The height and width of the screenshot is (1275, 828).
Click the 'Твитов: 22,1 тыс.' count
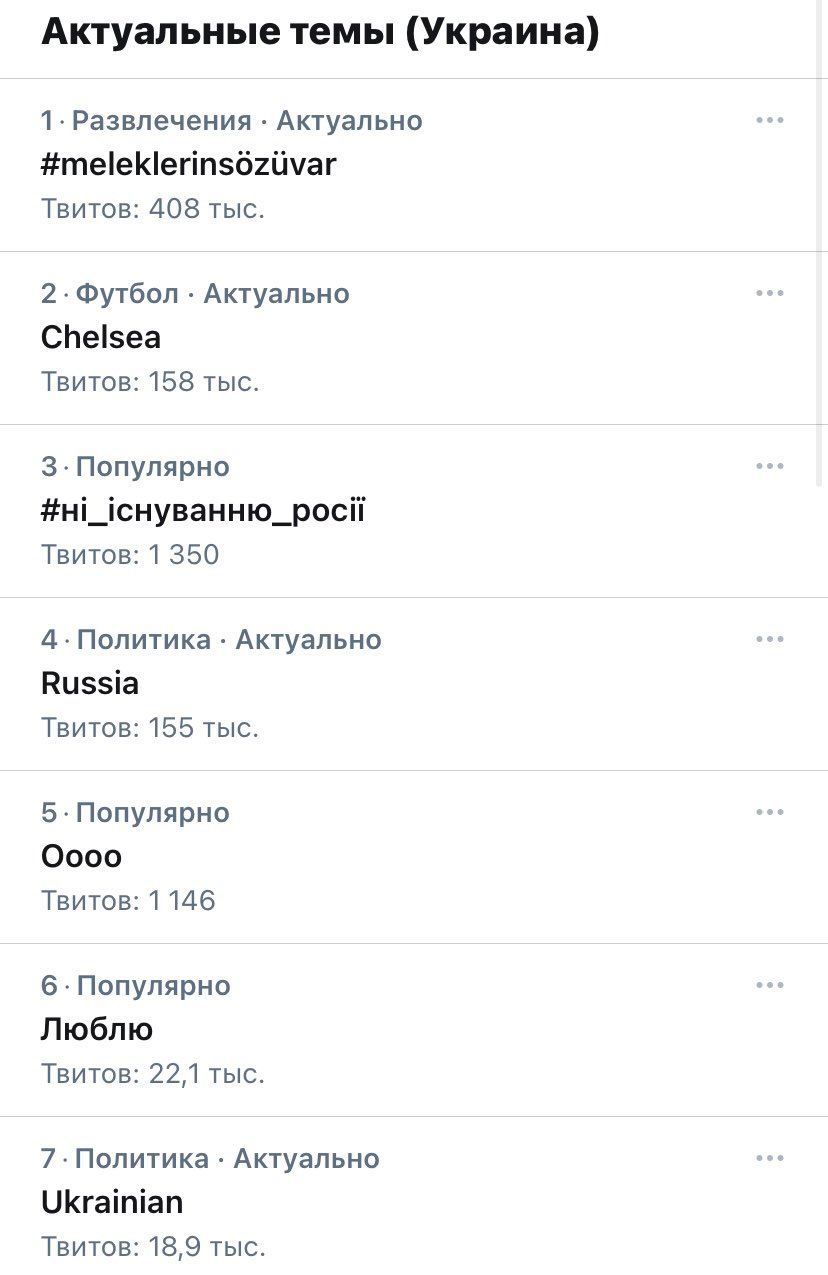153,1074
